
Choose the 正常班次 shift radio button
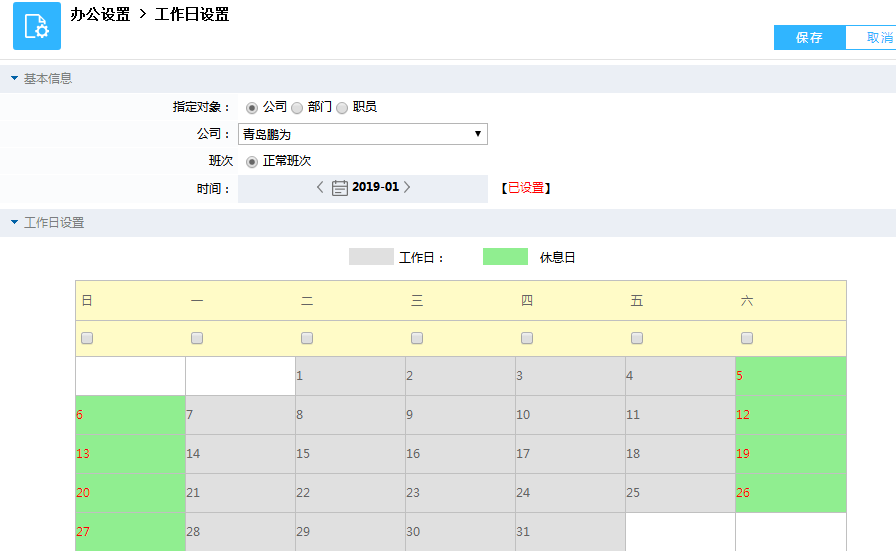coord(252,161)
